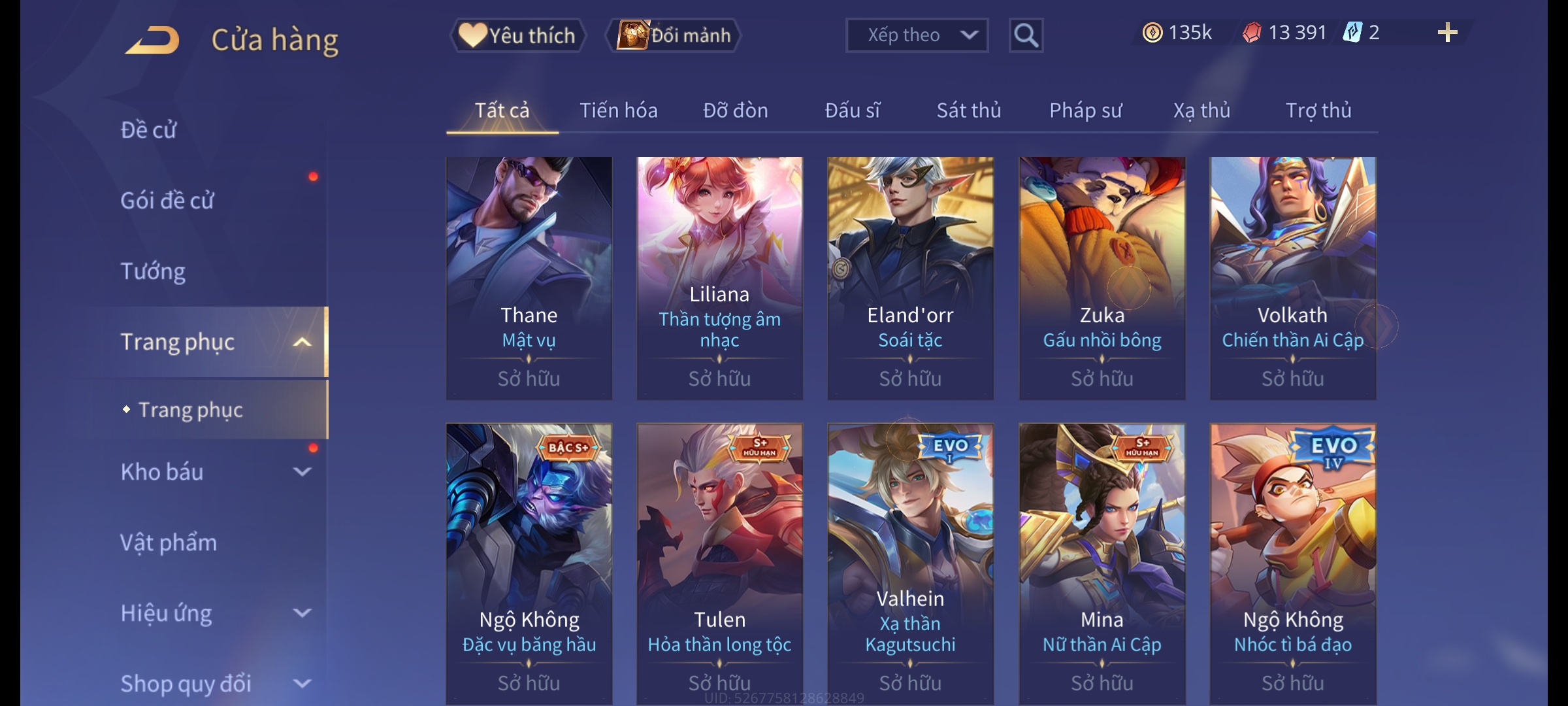The width and height of the screenshot is (1568, 706).
Task: Open the search magnifier icon
Action: (1026, 35)
